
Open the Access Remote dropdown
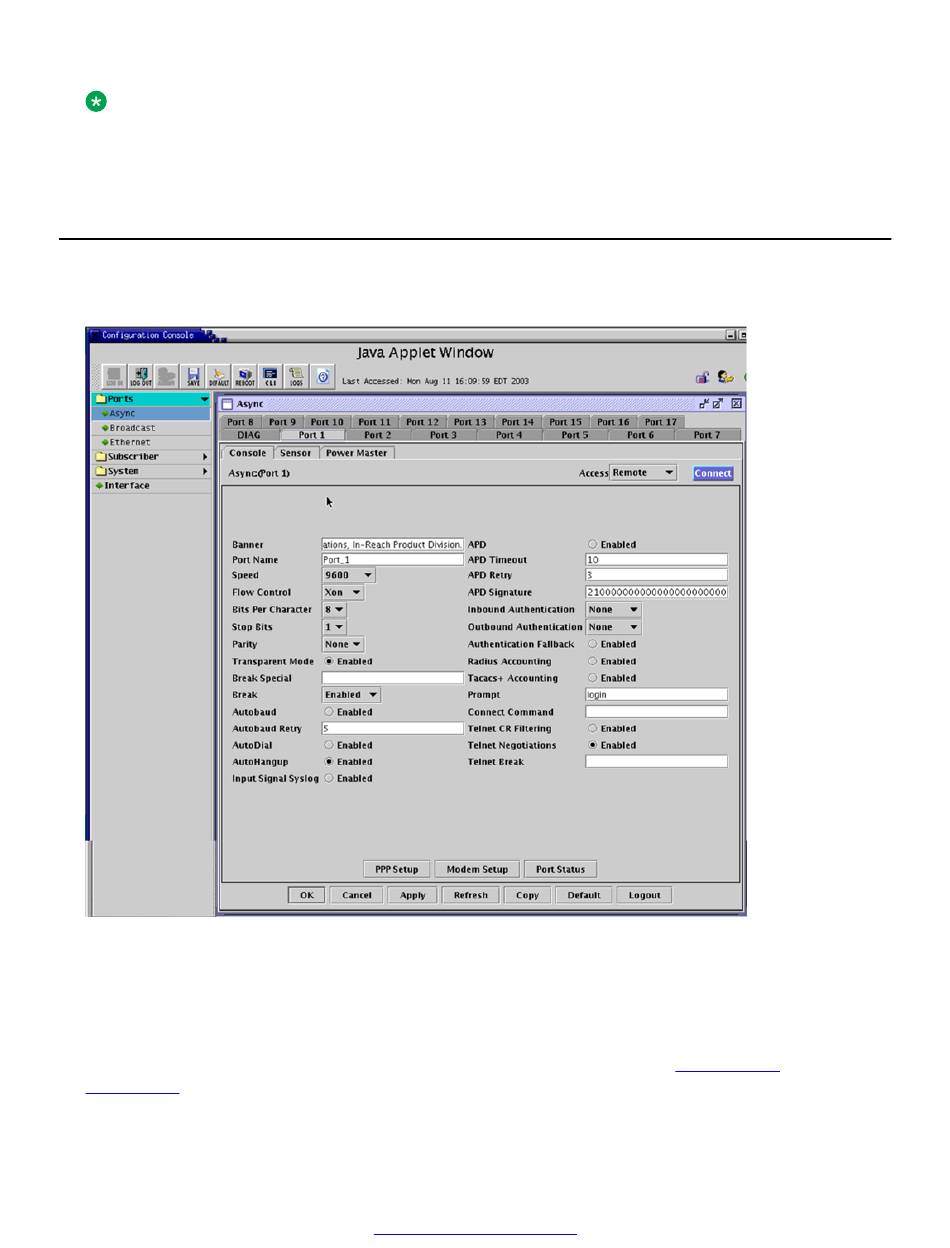click(643, 473)
